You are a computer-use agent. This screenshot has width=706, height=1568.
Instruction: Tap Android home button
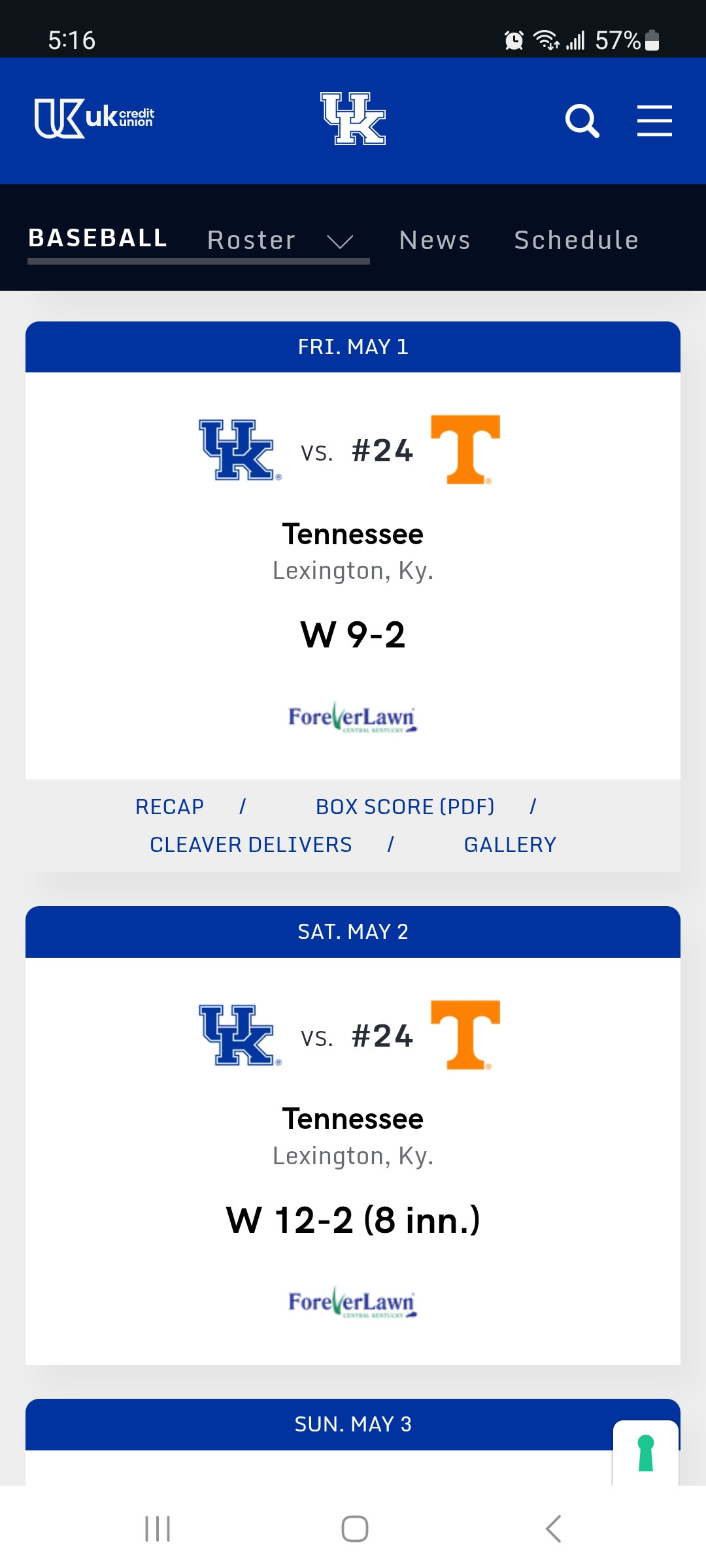(355, 1529)
